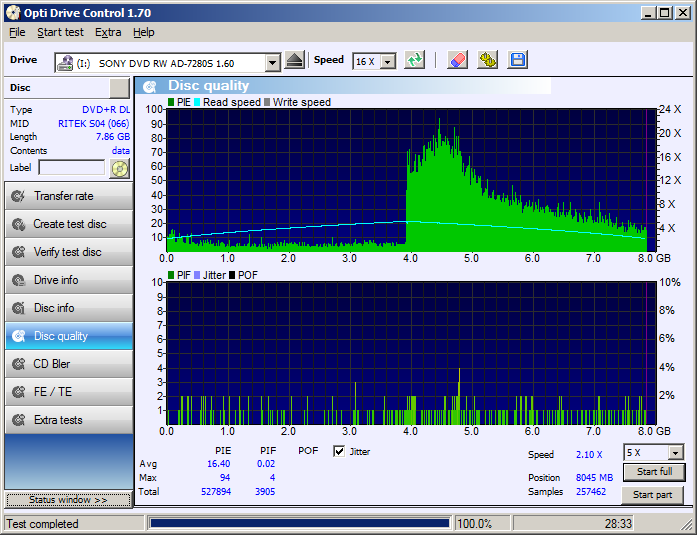Viewport: 697px width, 535px height.
Task: Select Verify test disc in sidebar
Action: tap(69, 252)
